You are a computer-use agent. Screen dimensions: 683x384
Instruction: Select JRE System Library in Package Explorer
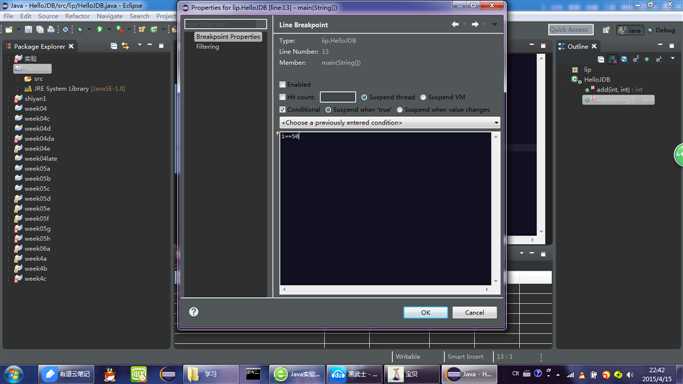click(75, 89)
